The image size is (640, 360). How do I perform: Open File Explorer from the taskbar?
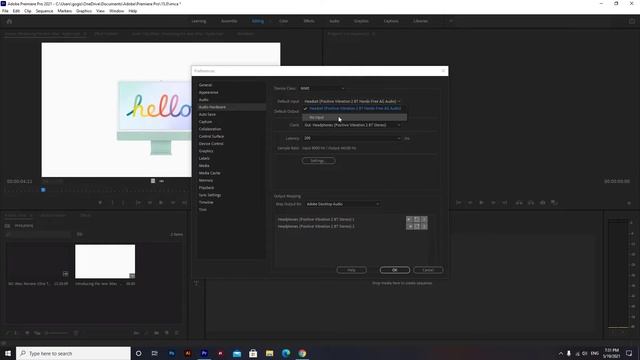click(x=269, y=353)
